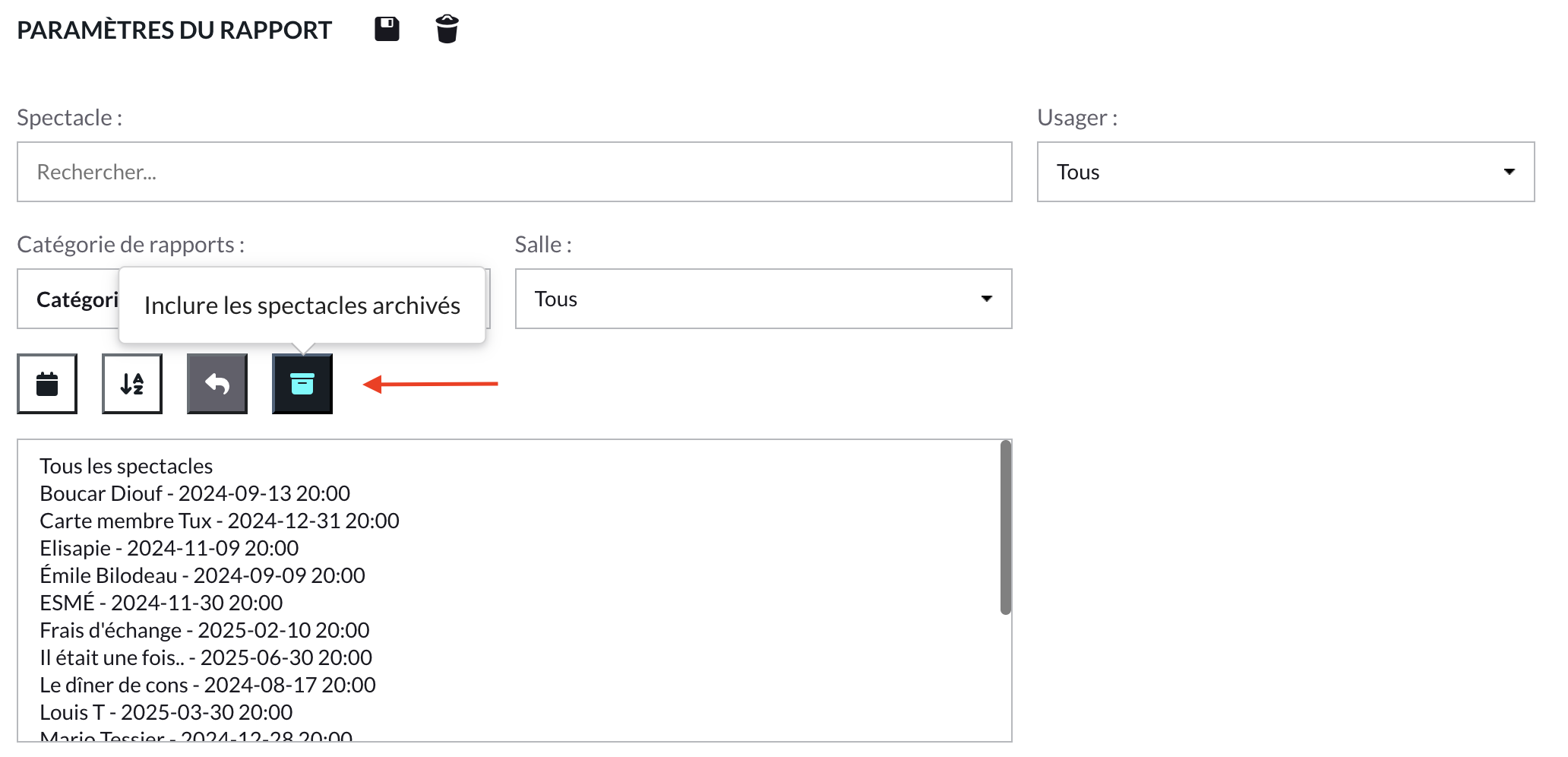Click the save report parameters icon
This screenshot has height=757, width=1568.
[x=387, y=29]
